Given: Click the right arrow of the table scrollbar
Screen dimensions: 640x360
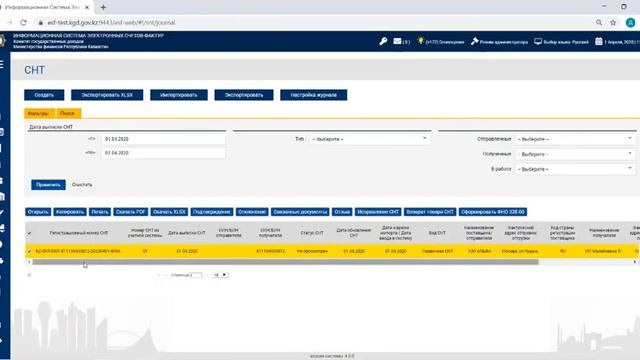Looking at the screenshot, I should (x=635, y=262).
